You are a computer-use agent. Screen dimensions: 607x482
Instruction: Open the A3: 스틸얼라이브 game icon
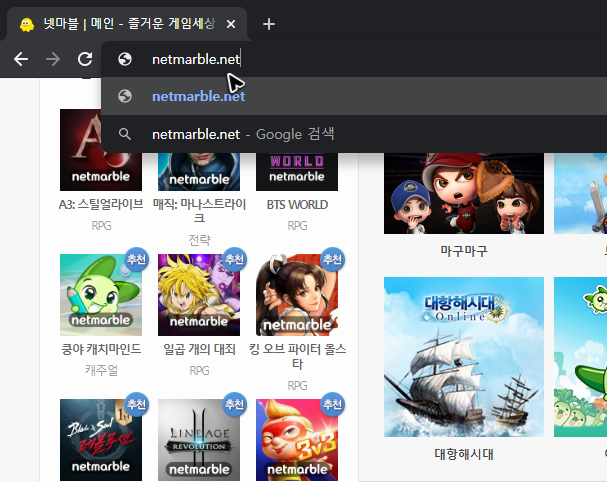(101, 150)
